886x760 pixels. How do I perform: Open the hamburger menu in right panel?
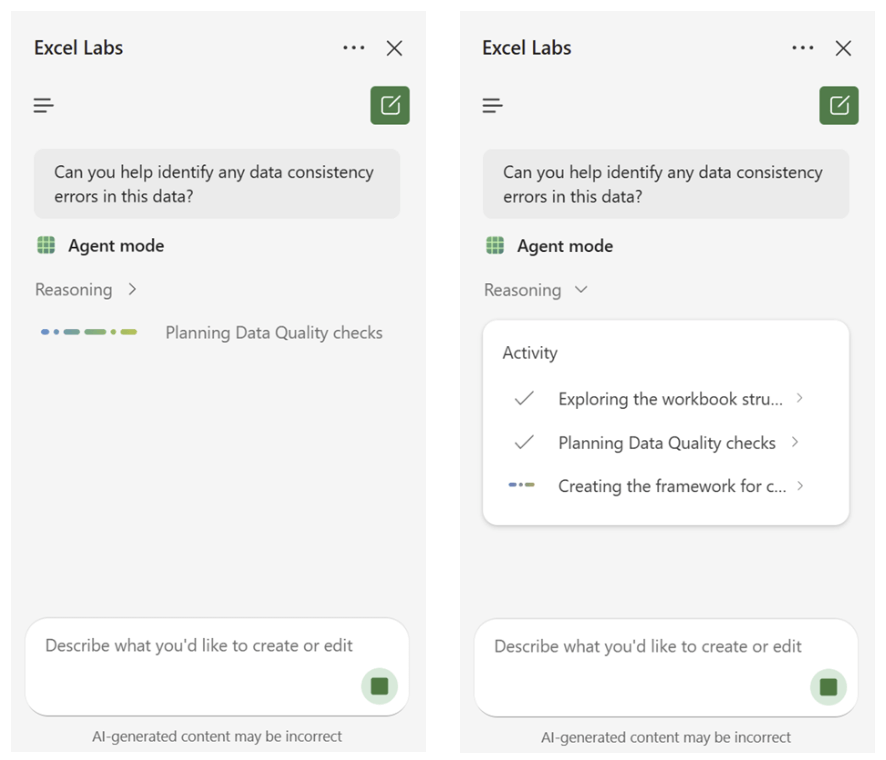coord(492,105)
